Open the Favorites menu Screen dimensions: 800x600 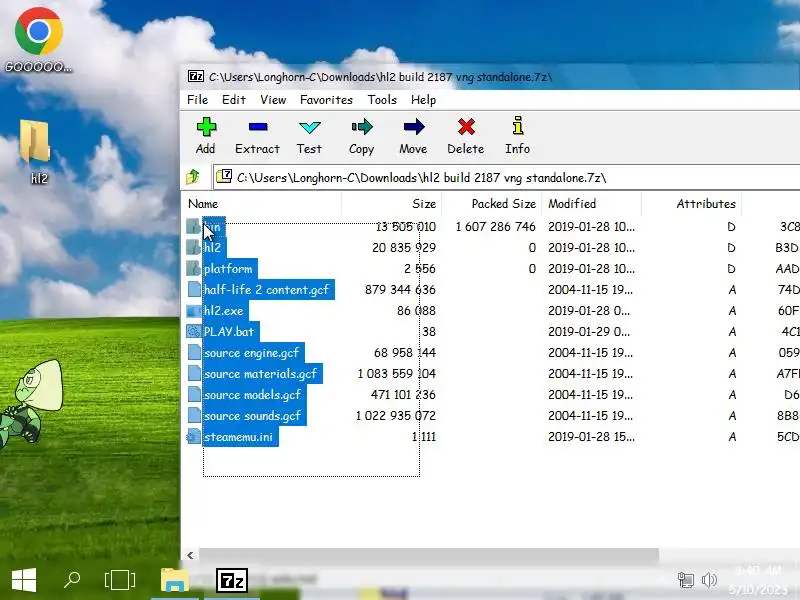coord(326,100)
